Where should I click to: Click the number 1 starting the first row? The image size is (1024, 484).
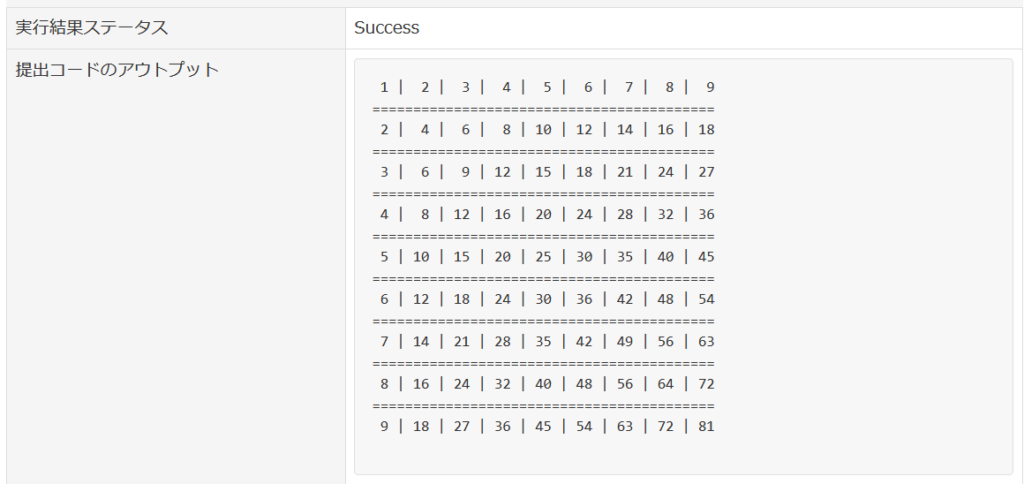tap(384, 87)
